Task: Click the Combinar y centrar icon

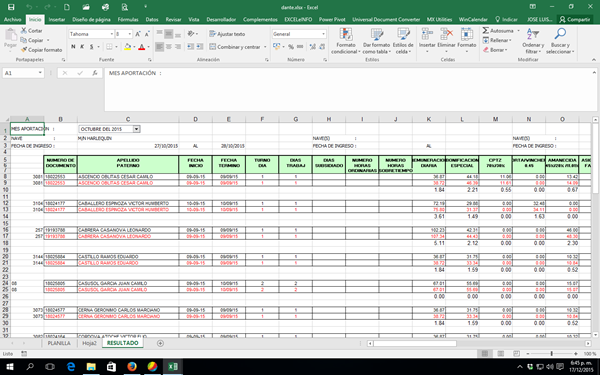Action: 212,47
